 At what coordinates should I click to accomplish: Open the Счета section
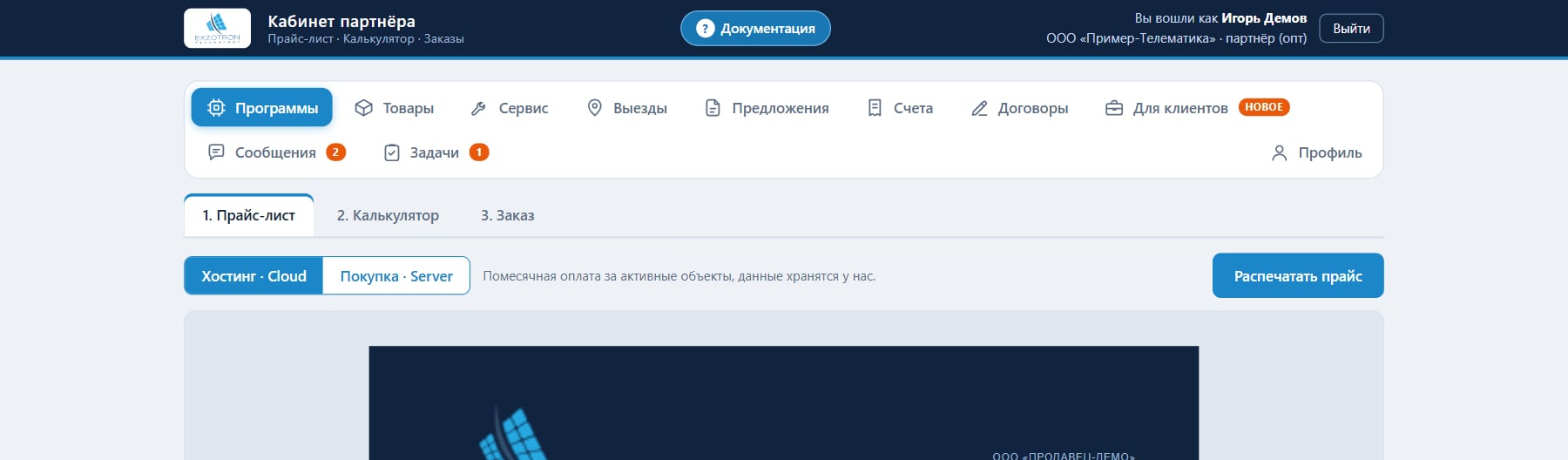click(900, 108)
